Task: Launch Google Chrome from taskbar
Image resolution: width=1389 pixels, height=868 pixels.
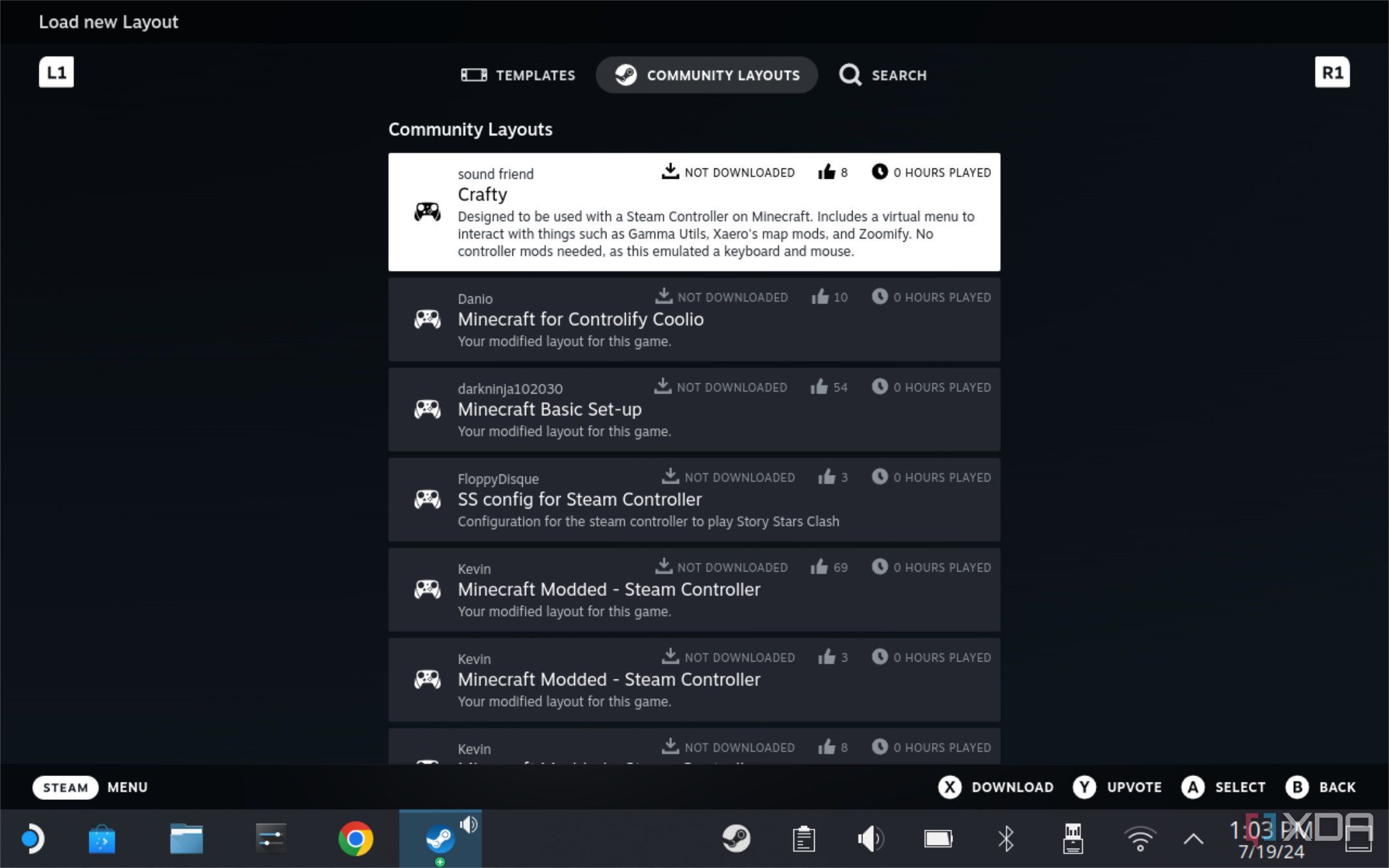Action: click(x=356, y=839)
